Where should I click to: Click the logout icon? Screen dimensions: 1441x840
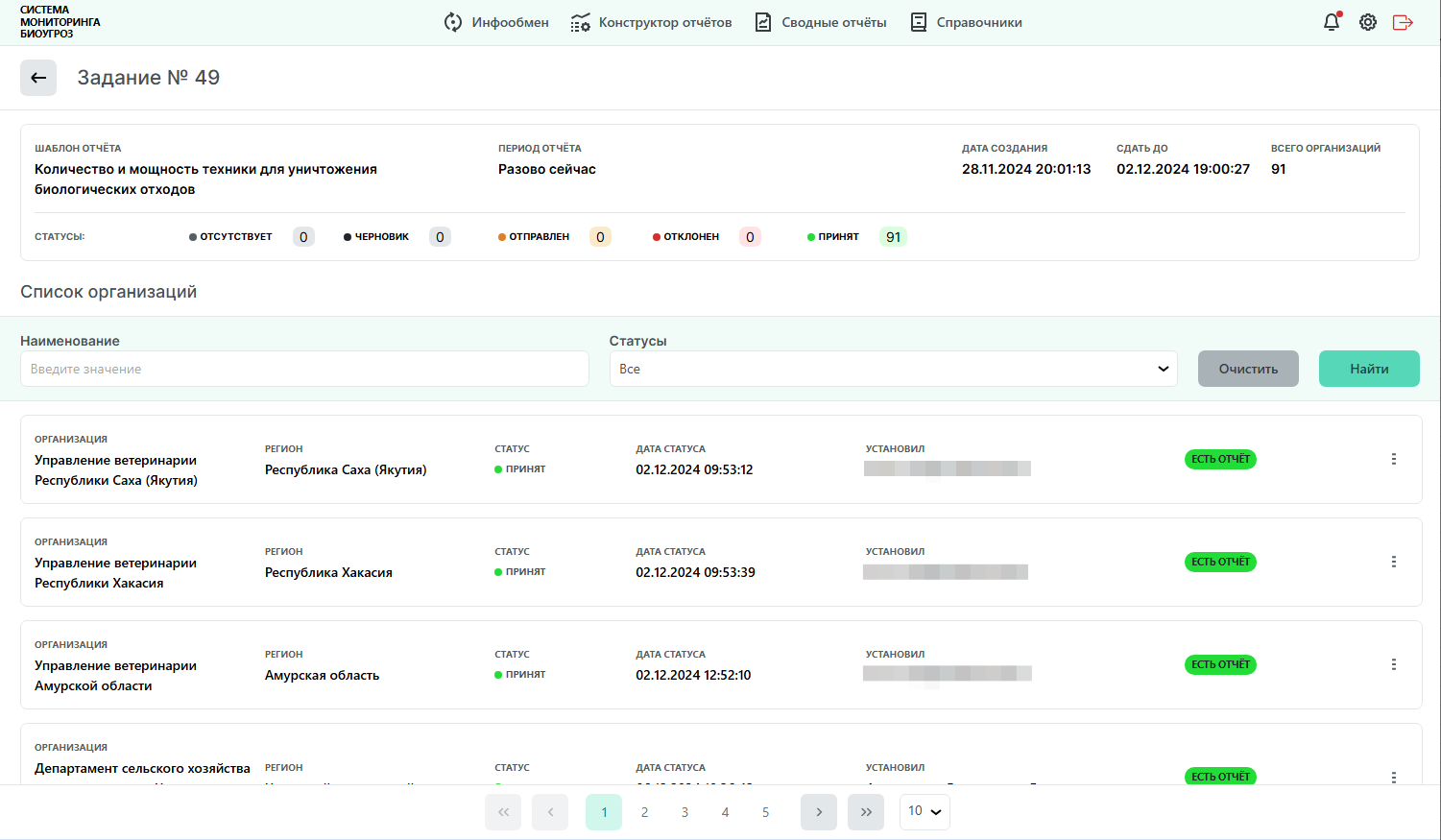point(1403,22)
